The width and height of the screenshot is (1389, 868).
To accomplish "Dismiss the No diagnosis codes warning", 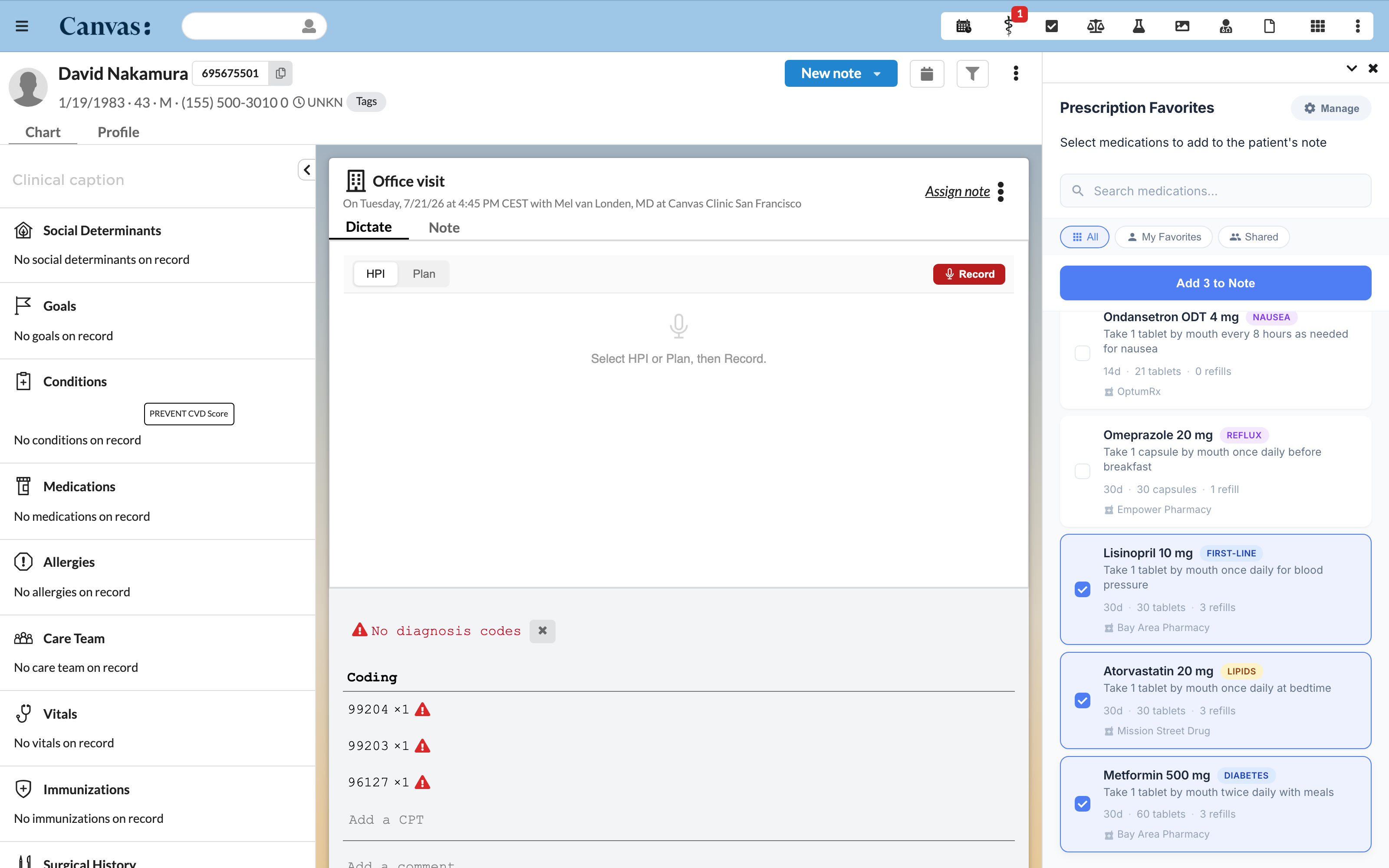I will (x=543, y=631).
